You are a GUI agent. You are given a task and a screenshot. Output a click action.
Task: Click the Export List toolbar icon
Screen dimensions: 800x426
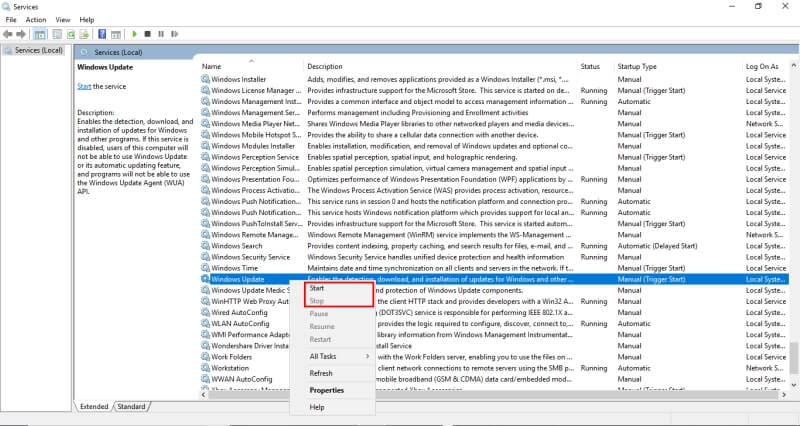(86, 33)
